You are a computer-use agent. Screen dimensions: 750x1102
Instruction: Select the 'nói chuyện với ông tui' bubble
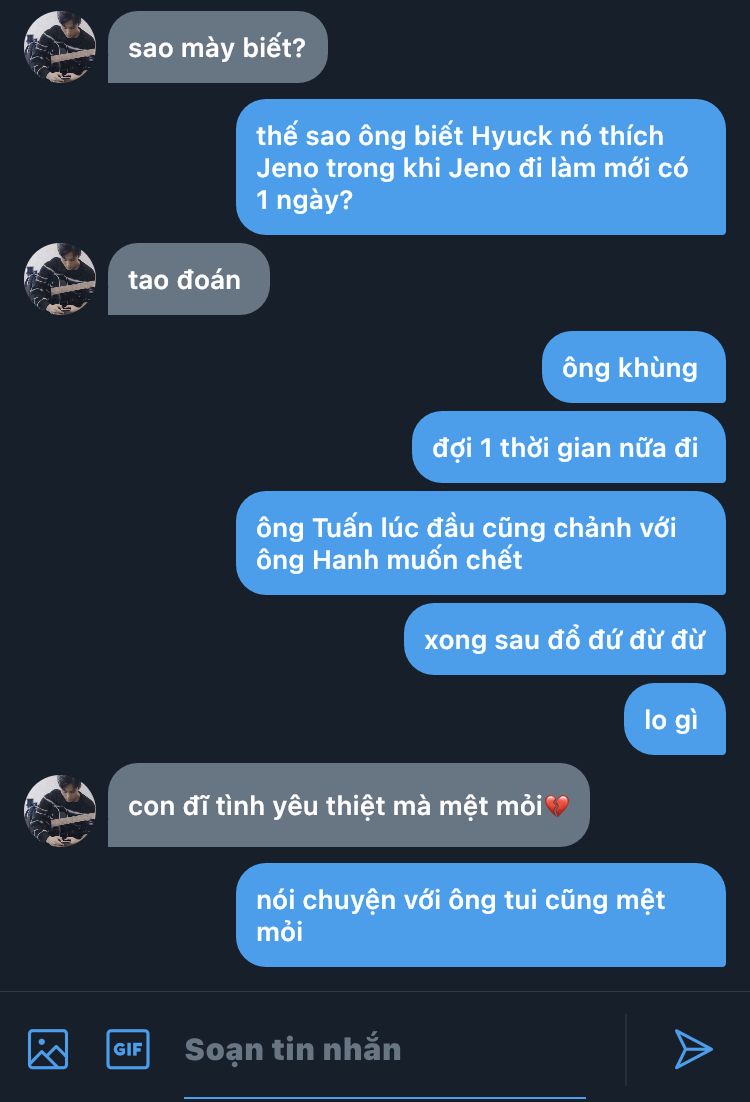tap(481, 915)
